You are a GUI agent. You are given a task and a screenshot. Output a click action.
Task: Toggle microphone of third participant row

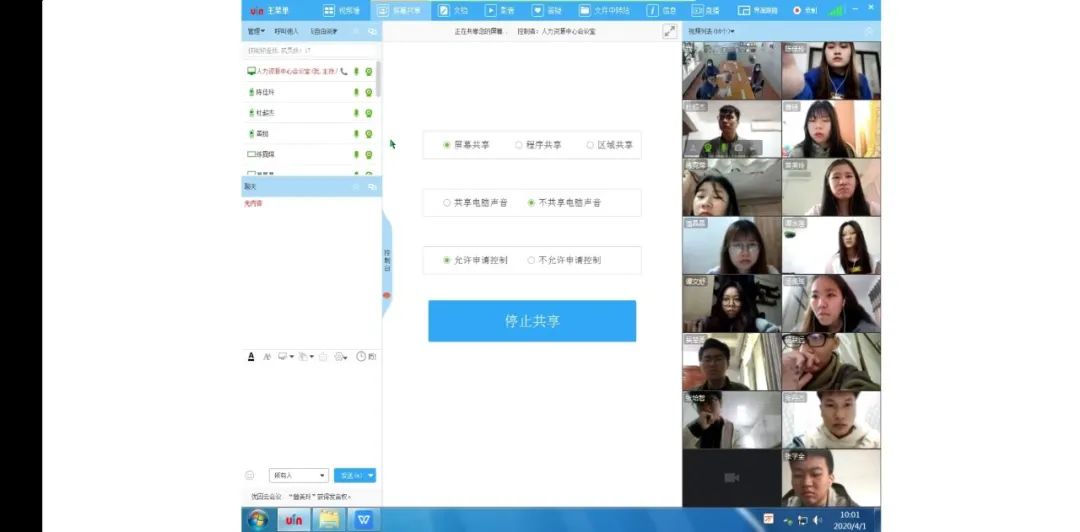pyautogui.click(x=356, y=113)
